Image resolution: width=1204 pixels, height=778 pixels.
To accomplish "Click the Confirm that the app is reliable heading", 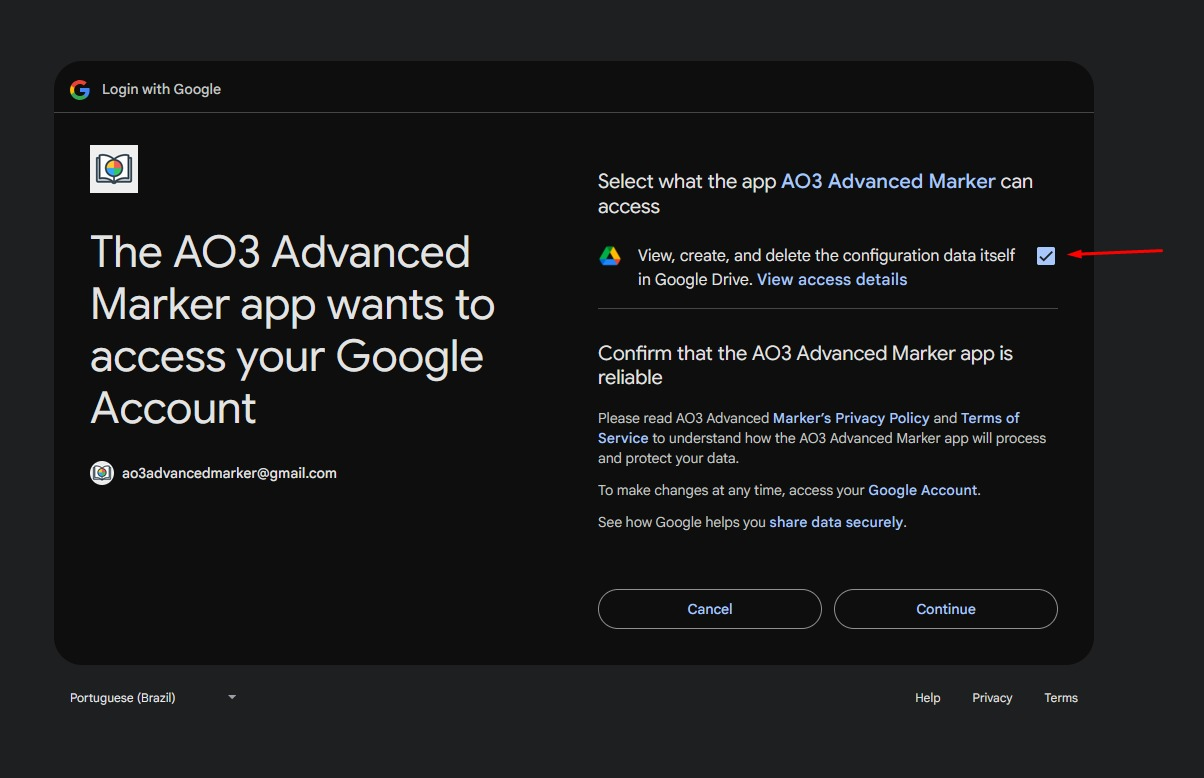I will 805,365.
